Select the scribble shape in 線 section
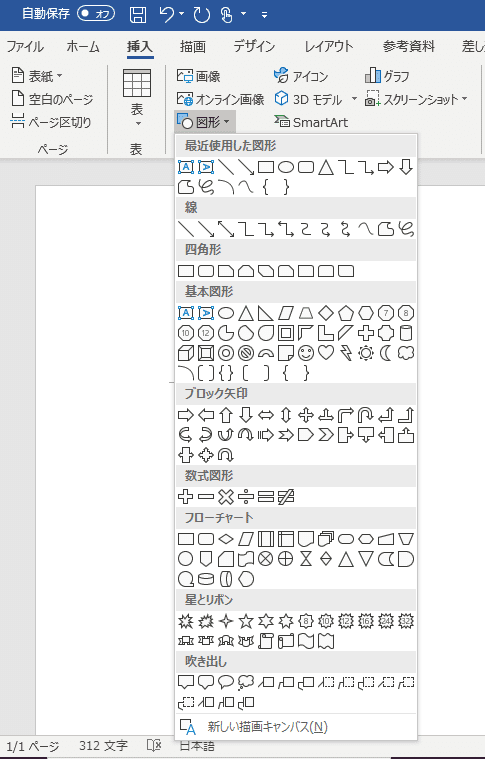 (x=406, y=229)
